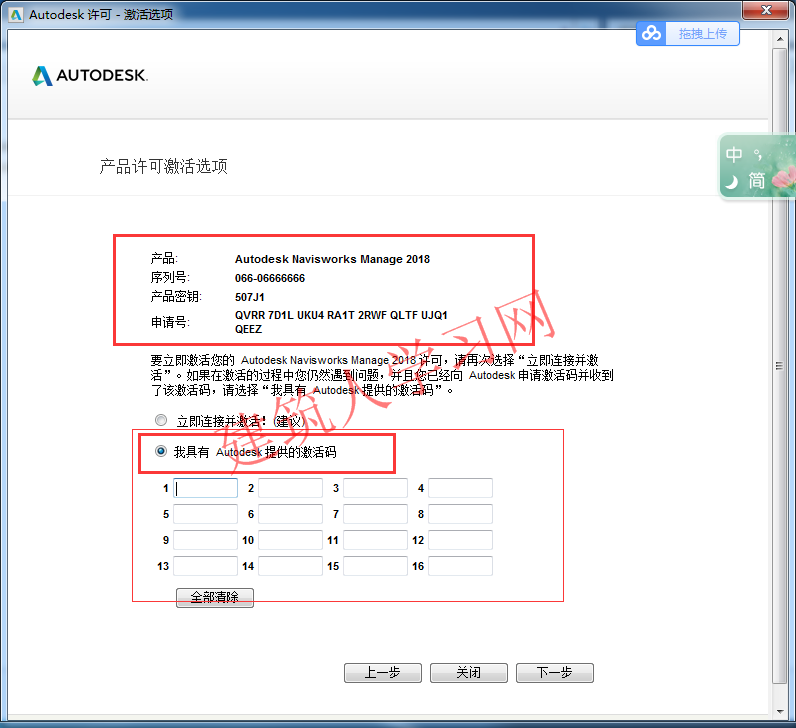
Task: Click activation code field 9
Action: pyautogui.click(x=206, y=540)
